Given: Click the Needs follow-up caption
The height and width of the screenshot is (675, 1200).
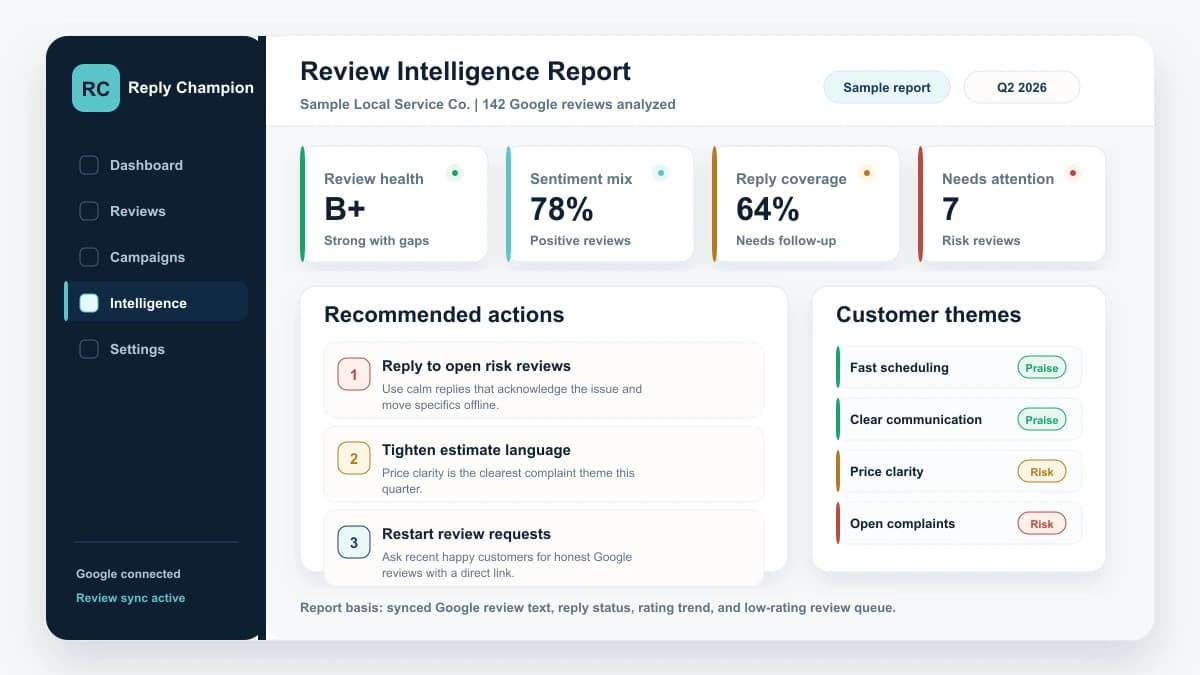Looking at the screenshot, I should (x=786, y=241).
